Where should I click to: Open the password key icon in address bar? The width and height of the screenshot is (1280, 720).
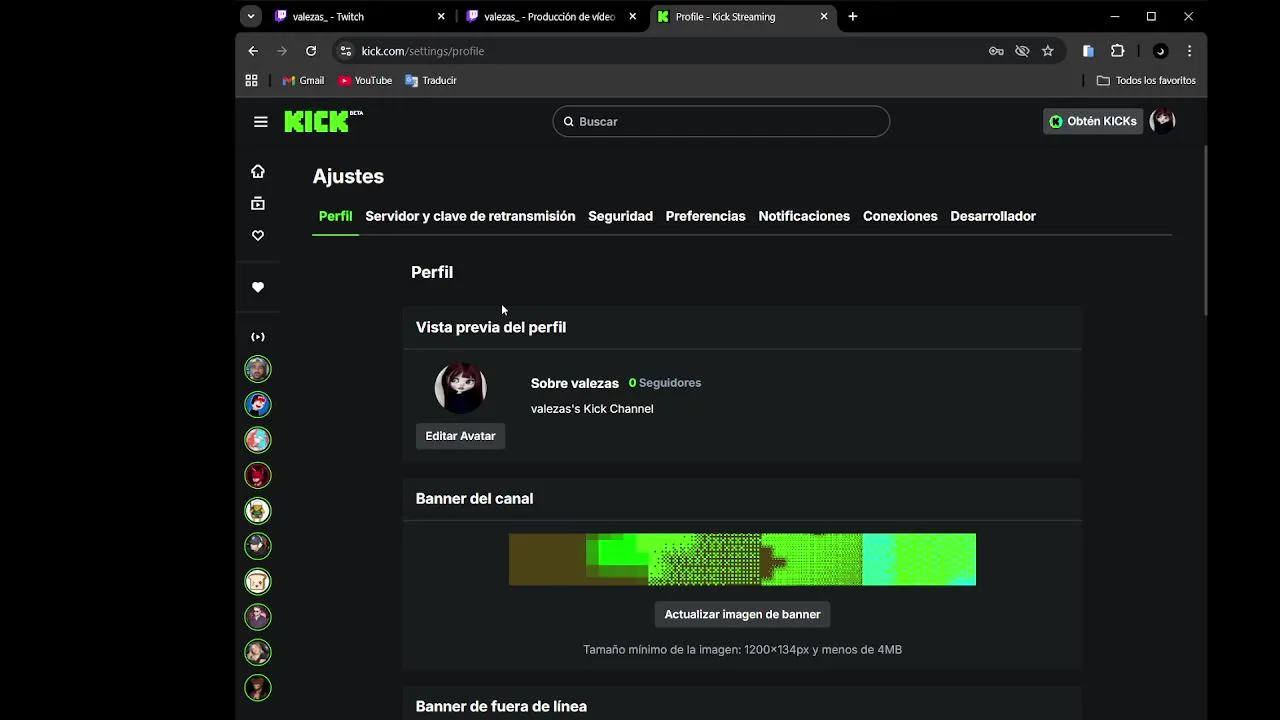[996, 51]
